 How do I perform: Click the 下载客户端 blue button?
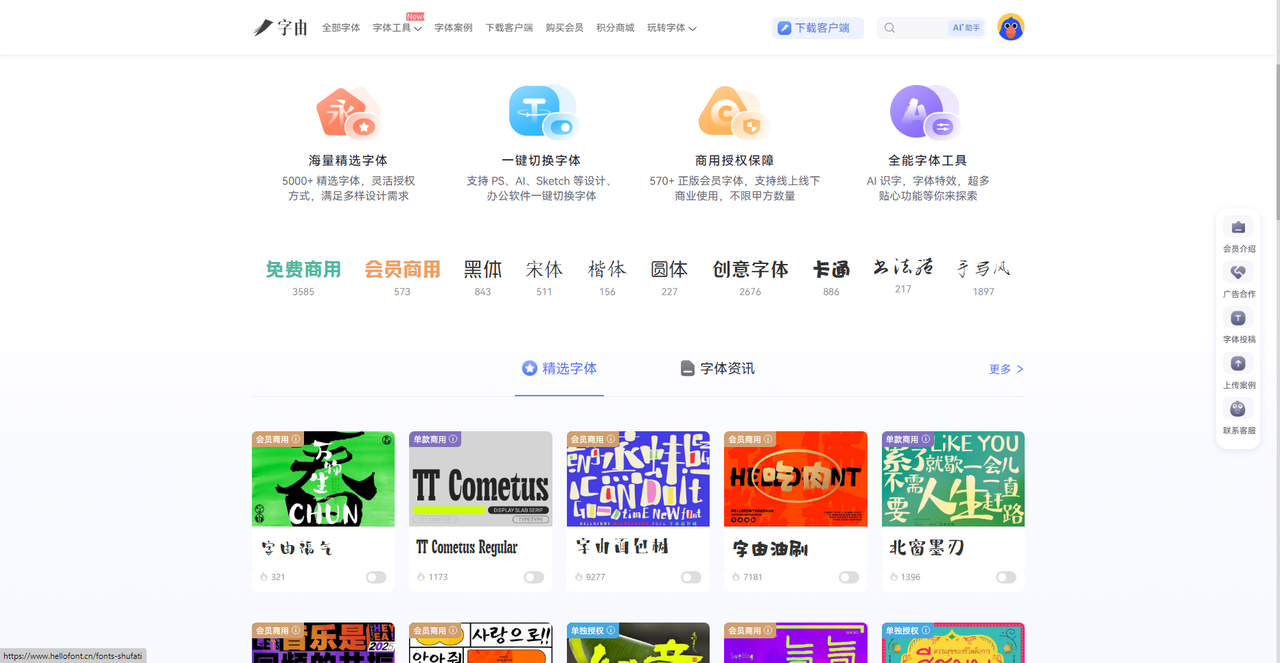click(817, 28)
